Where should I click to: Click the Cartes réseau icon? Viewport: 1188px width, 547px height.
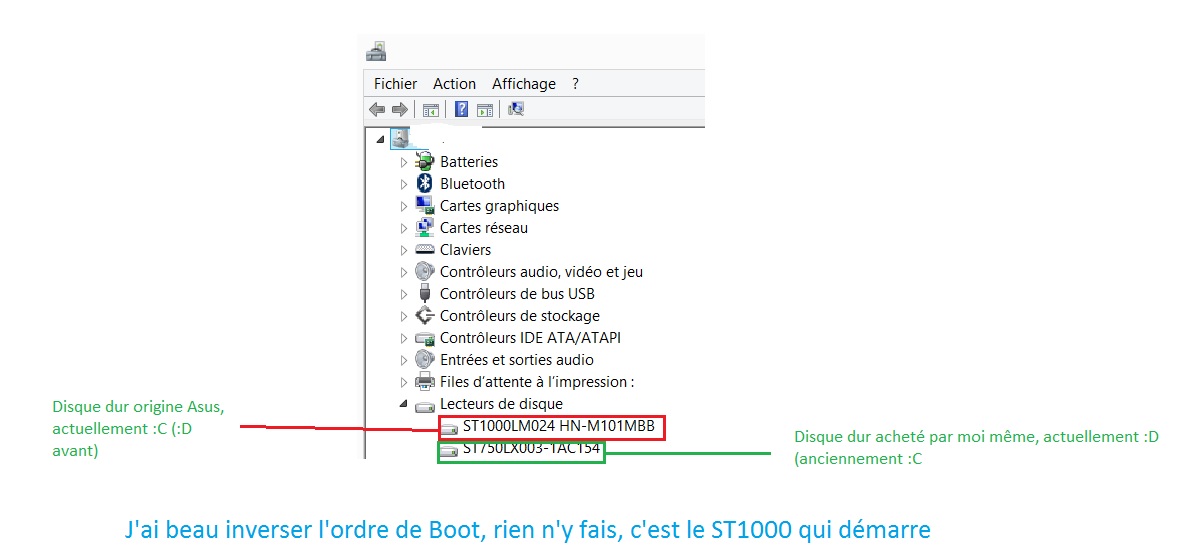click(x=425, y=227)
